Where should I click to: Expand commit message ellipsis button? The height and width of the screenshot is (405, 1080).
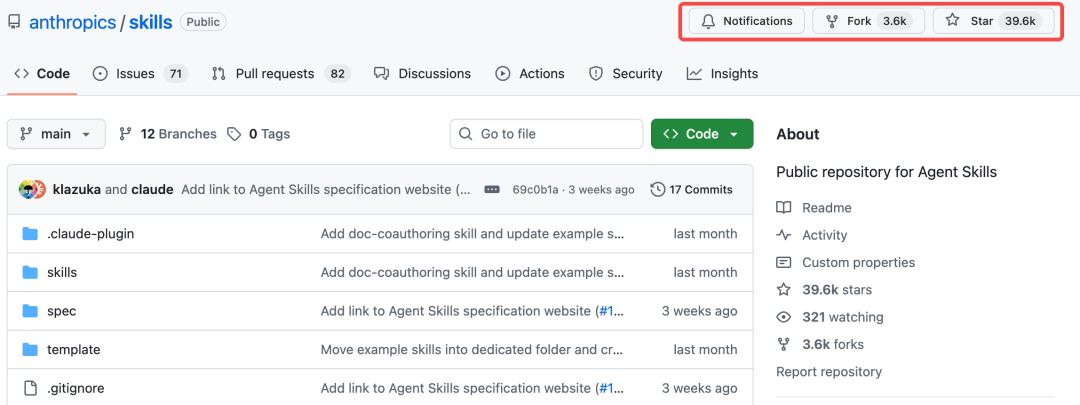(491, 190)
